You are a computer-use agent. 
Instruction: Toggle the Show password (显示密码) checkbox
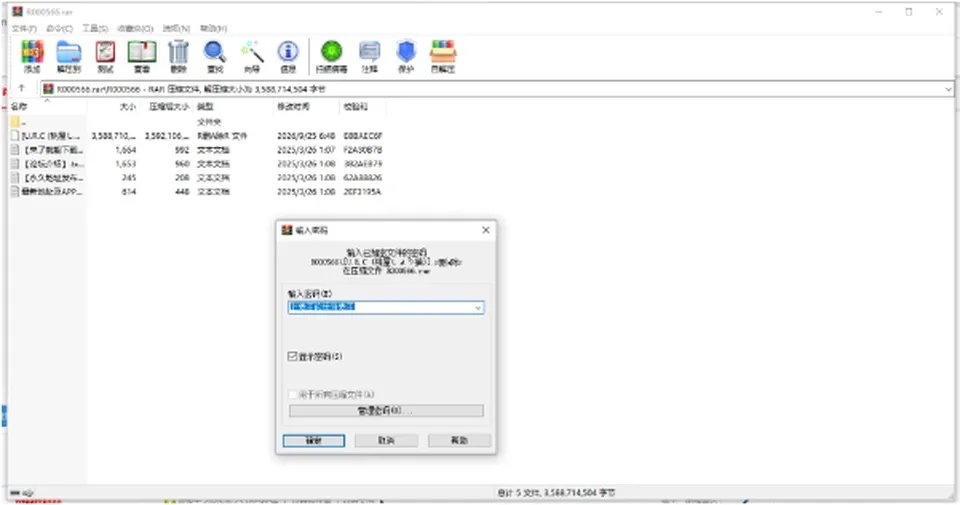tap(293, 356)
